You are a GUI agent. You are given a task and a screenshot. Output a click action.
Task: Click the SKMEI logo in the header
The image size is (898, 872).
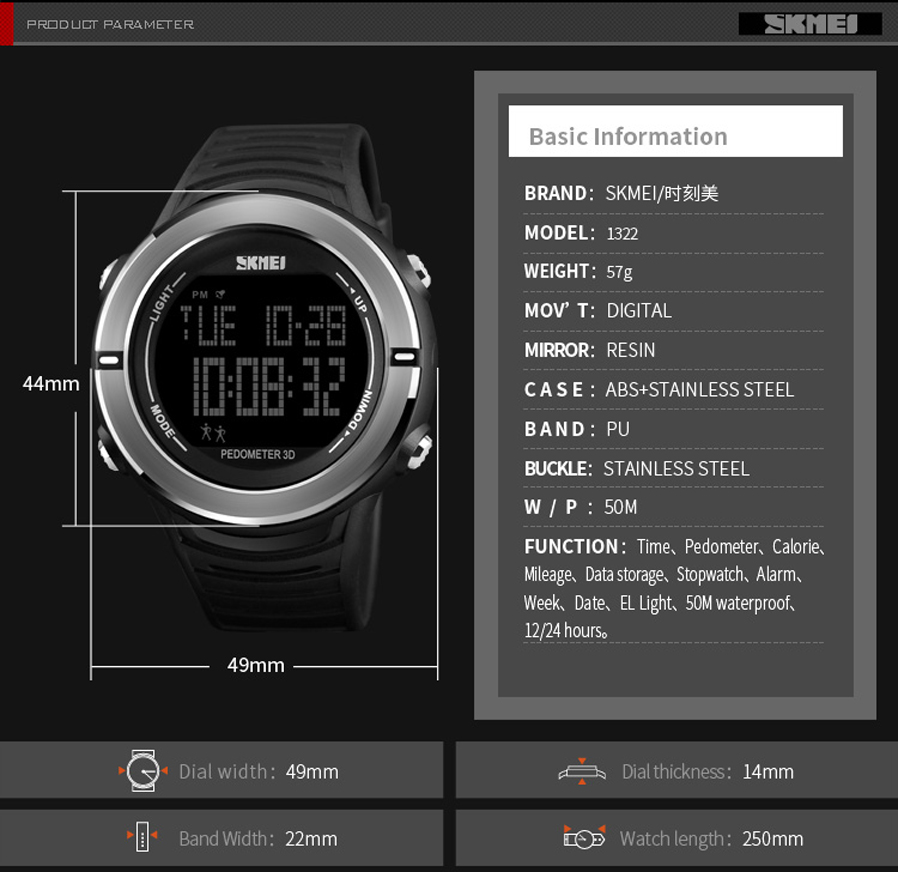coord(810,24)
